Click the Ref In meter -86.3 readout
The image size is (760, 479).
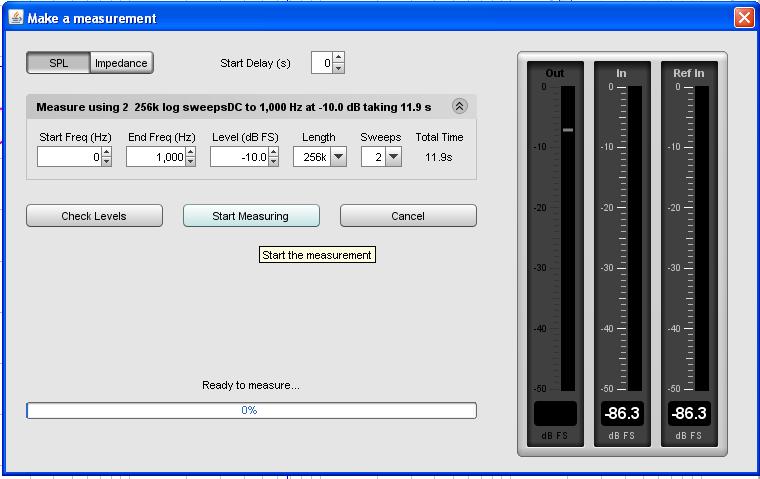click(689, 414)
